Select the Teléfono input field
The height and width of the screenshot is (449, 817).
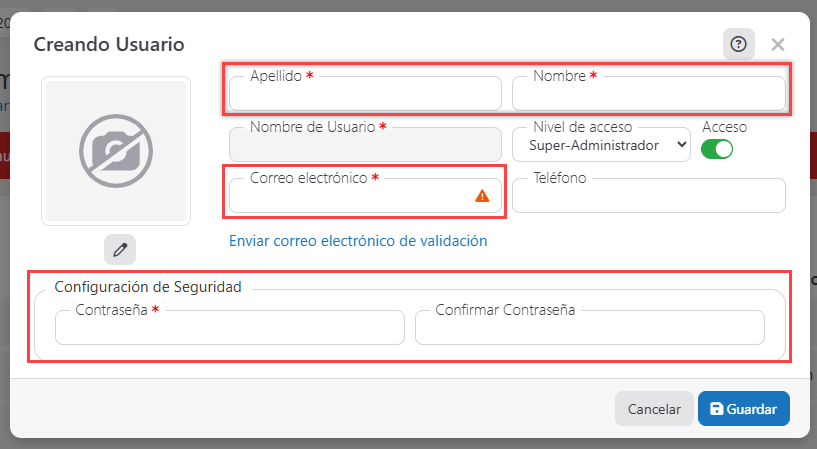648,197
